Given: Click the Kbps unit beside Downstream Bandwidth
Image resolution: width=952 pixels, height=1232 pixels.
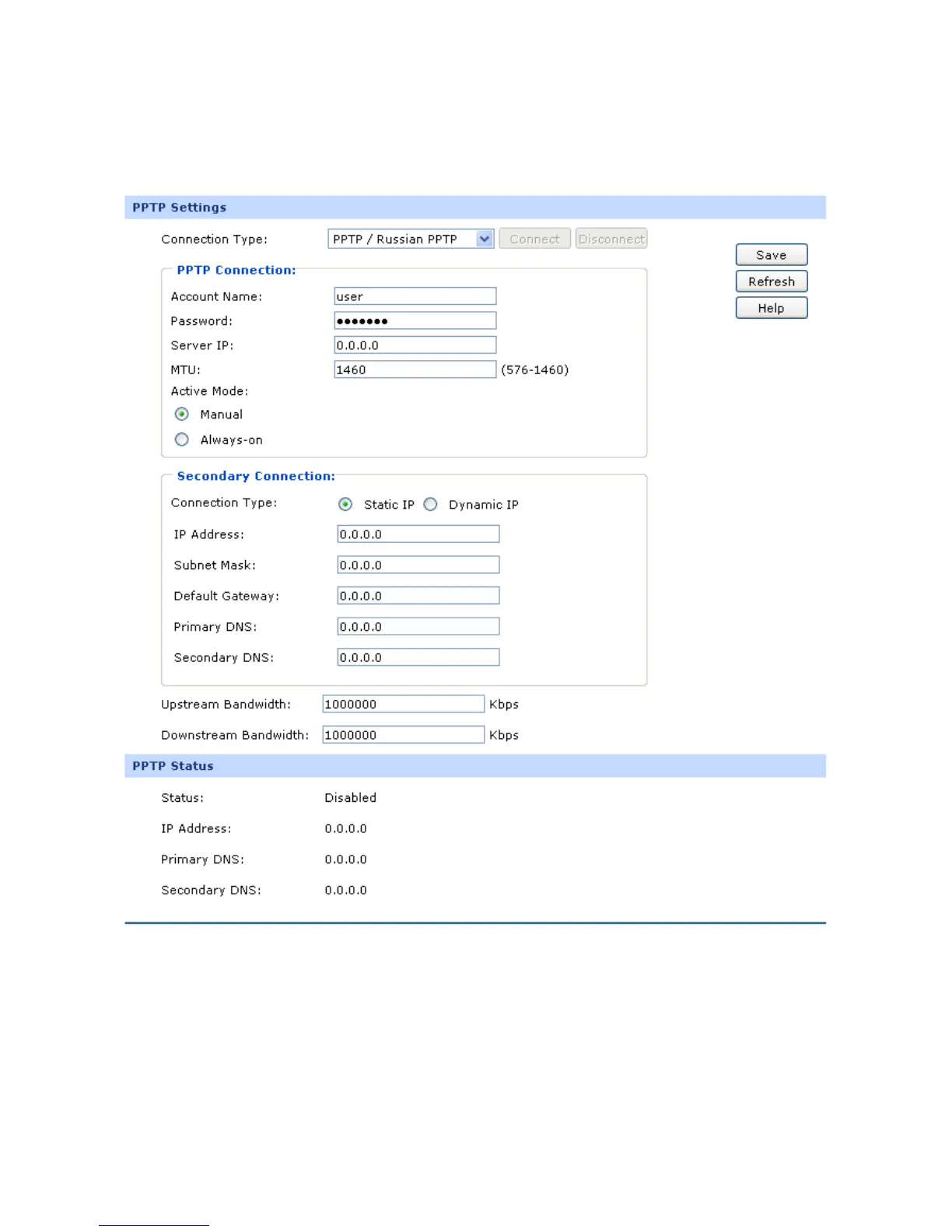Looking at the screenshot, I should tap(504, 735).
